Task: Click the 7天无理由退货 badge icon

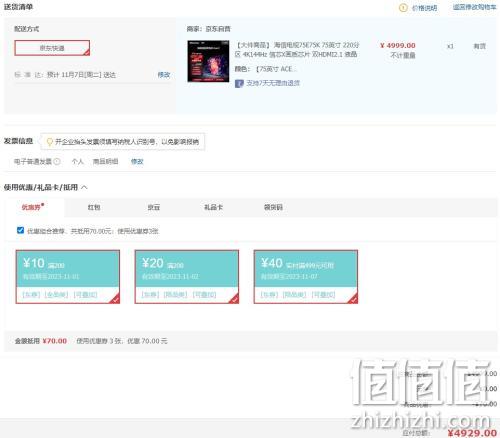Action: 239,83
